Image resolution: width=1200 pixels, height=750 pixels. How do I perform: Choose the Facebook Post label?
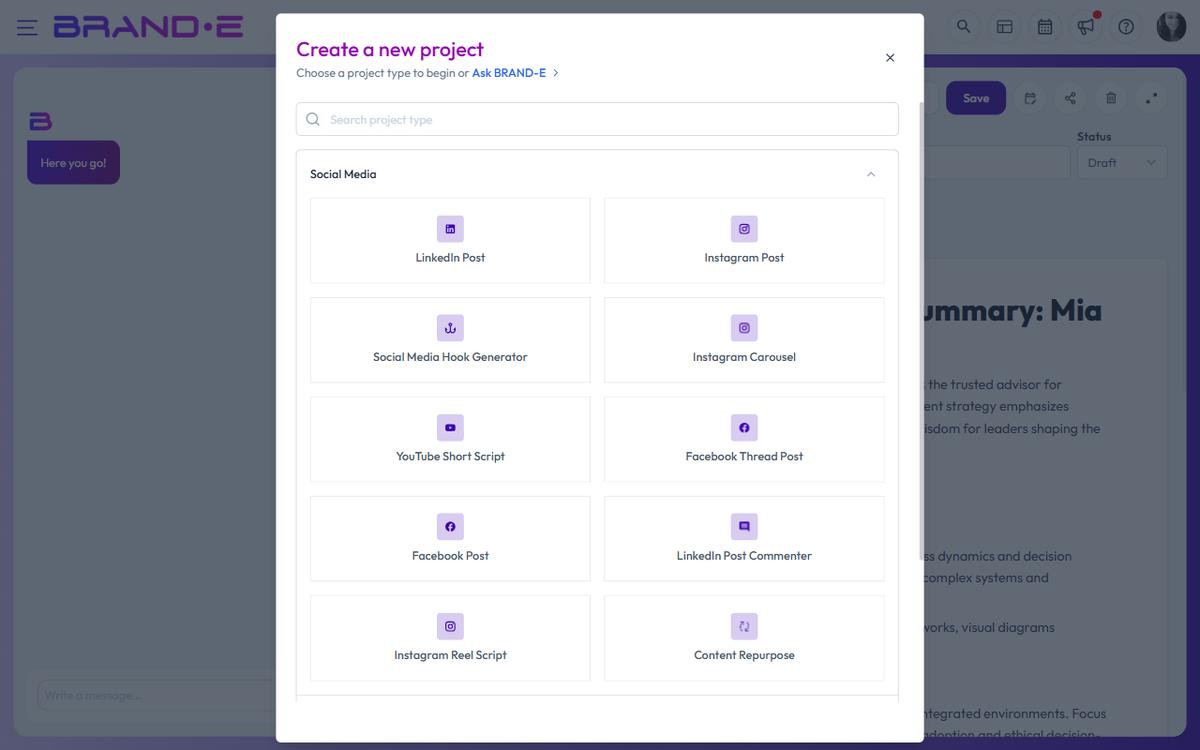[x=450, y=556]
